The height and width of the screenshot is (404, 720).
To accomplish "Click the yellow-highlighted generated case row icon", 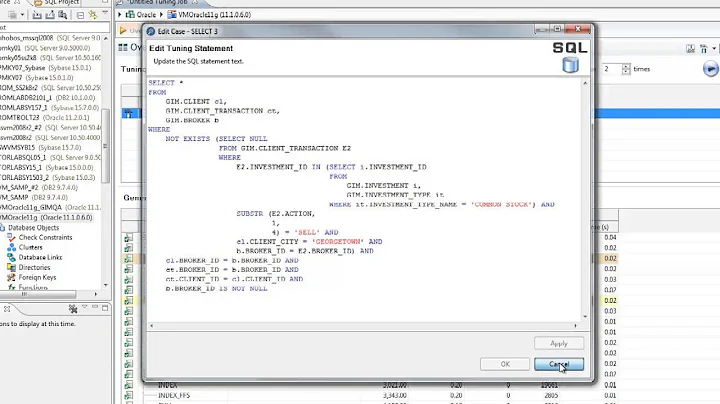I will pos(128,301).
